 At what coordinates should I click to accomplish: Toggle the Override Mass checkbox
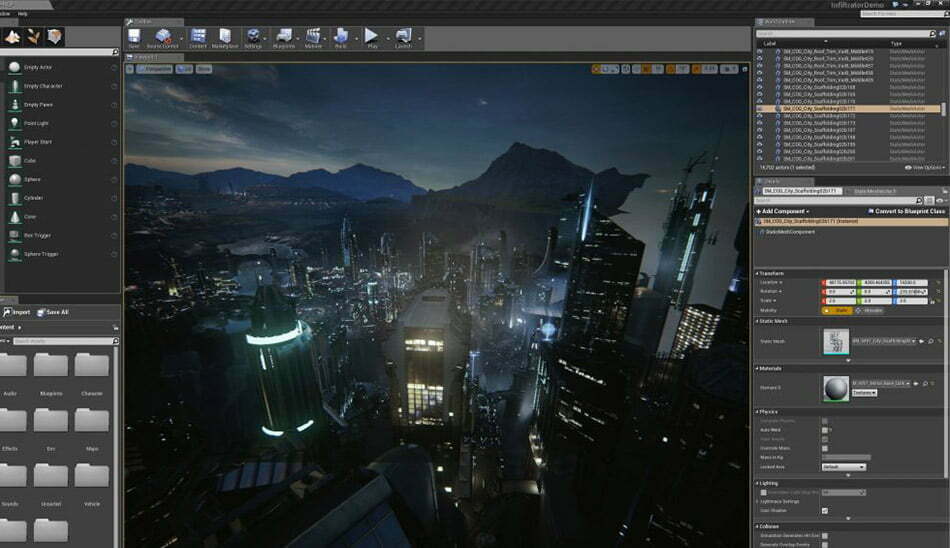[x=825, y=449]
